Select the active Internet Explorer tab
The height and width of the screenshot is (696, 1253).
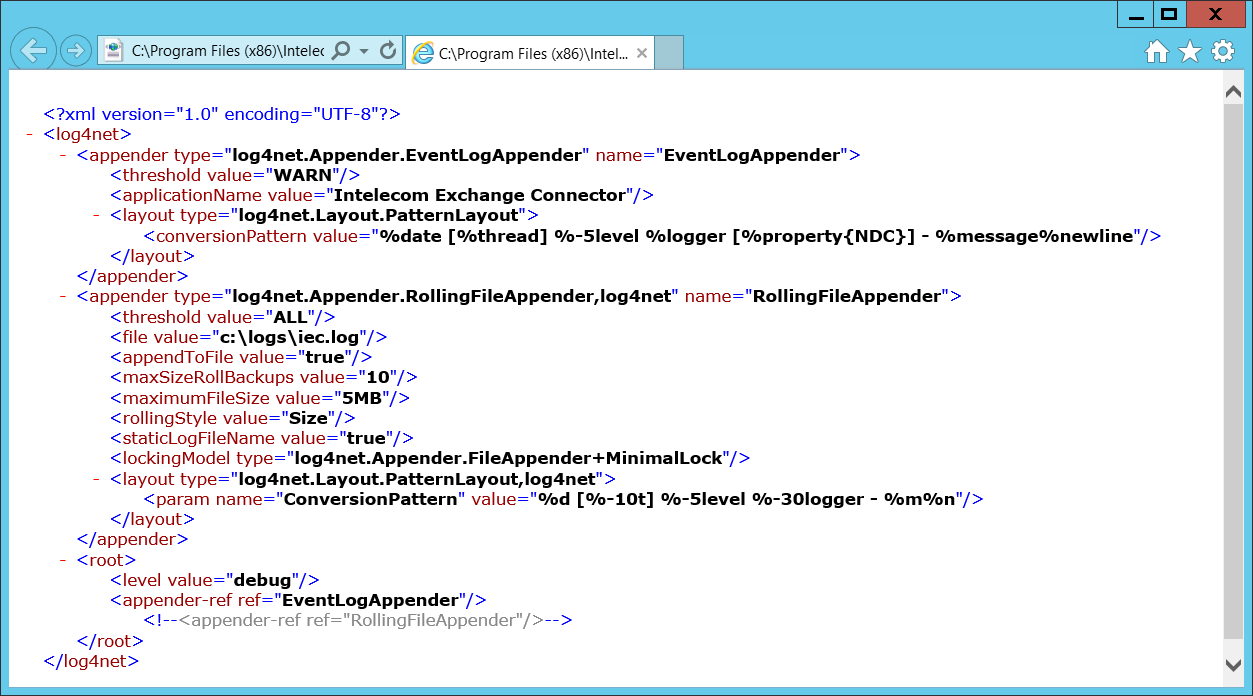[530, 53]
